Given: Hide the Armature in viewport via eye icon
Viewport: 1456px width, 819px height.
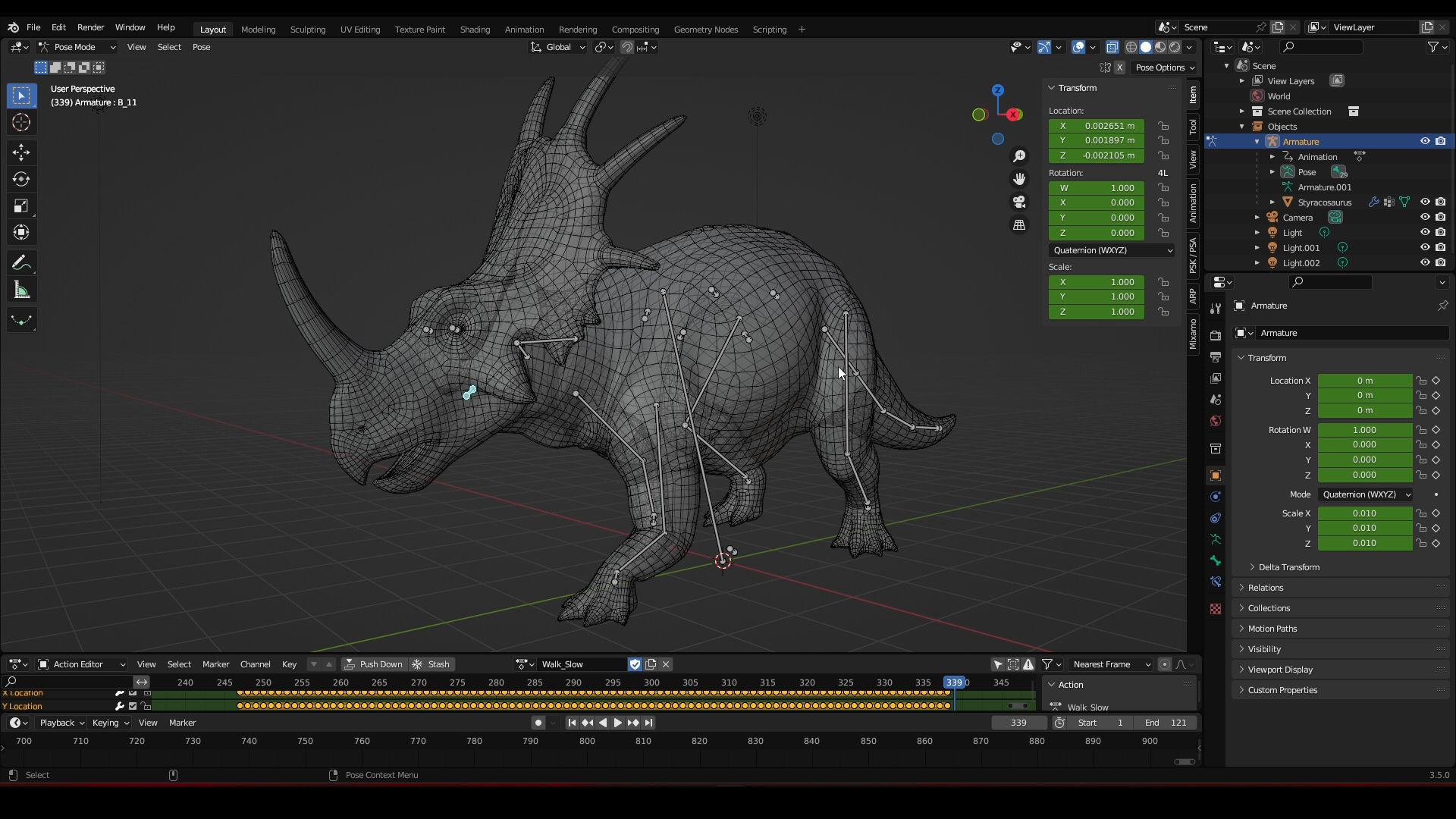Looking at the screenshot, I should (1425, 141).
